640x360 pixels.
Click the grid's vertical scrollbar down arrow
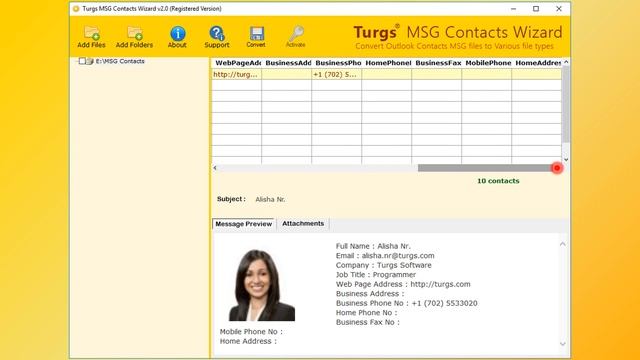[x=566, y=160]
